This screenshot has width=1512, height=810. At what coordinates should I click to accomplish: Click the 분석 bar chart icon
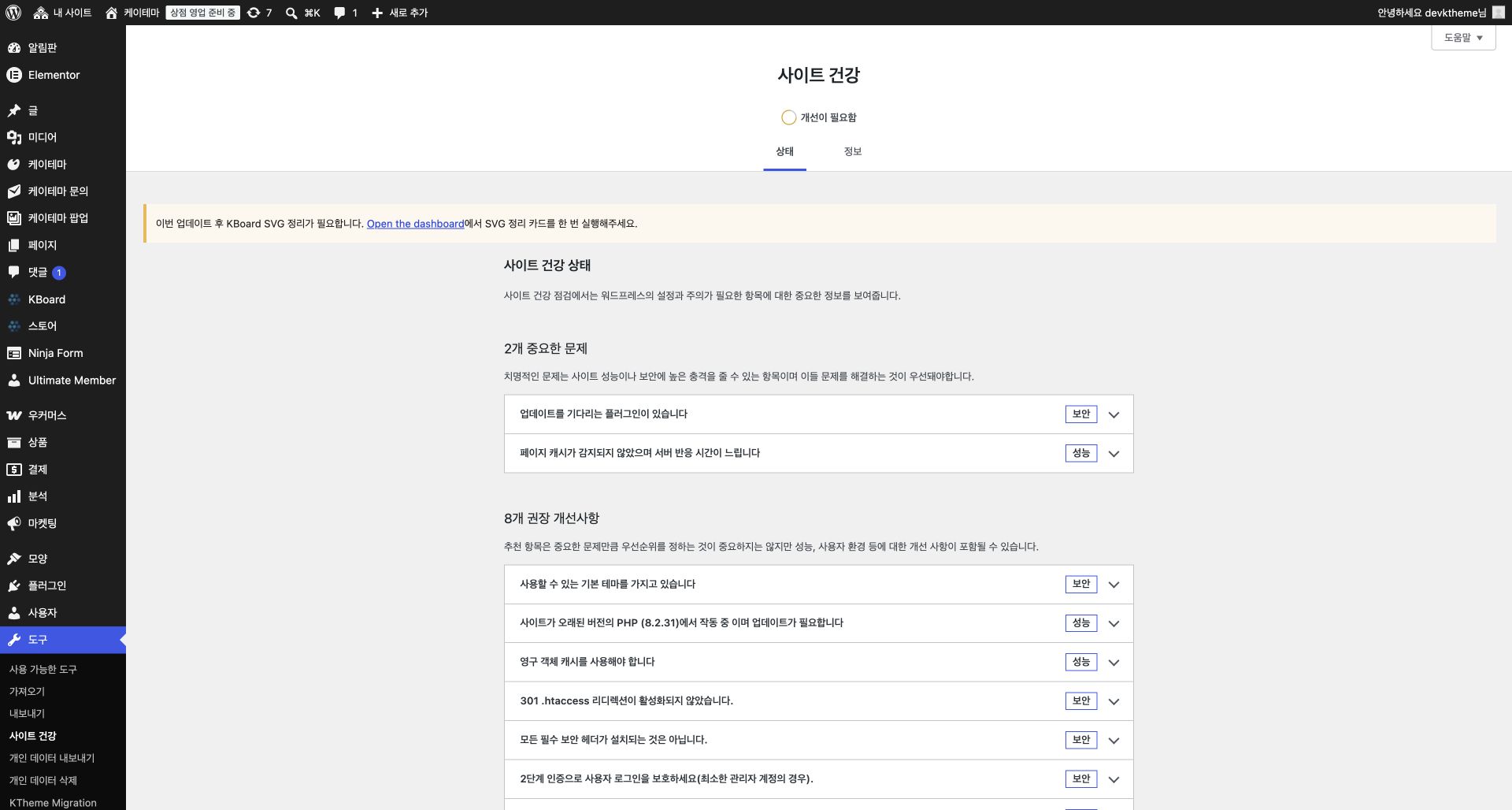pyautogui.click(x=14, y=496)
